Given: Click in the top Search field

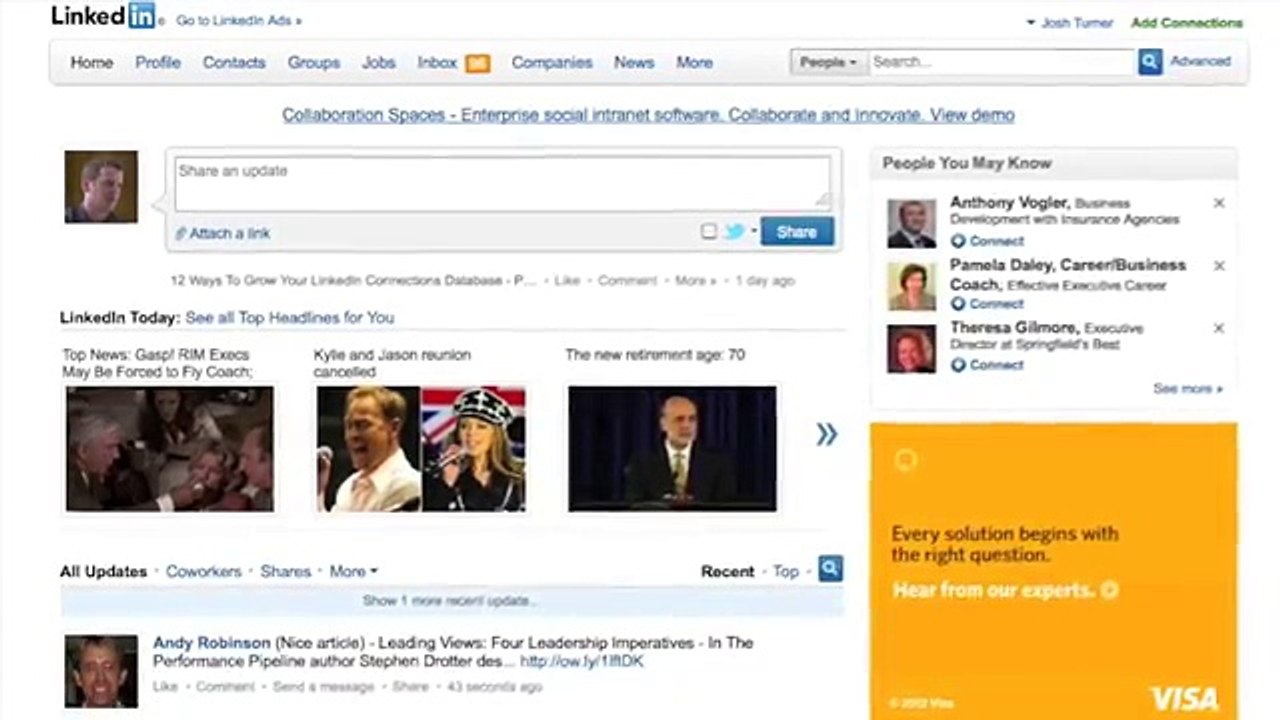Looking at the screenshot, I should tap(1002, 62).
